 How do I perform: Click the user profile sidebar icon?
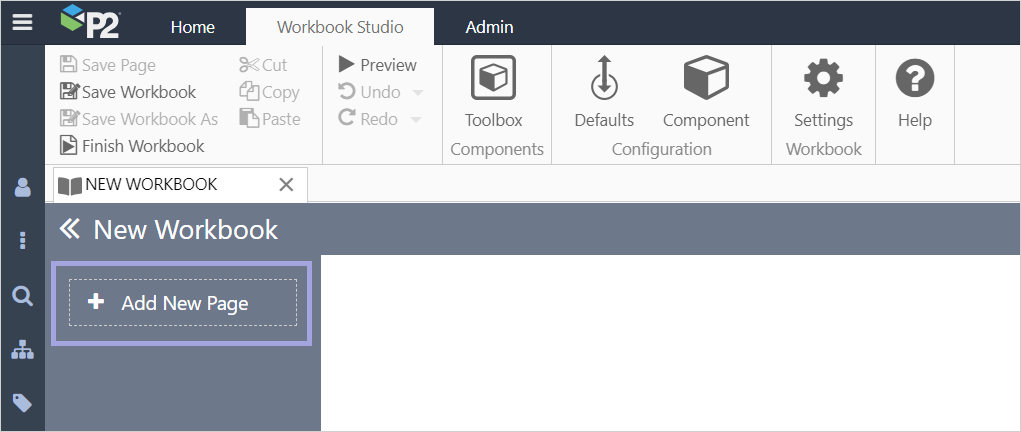pos(22,187)
